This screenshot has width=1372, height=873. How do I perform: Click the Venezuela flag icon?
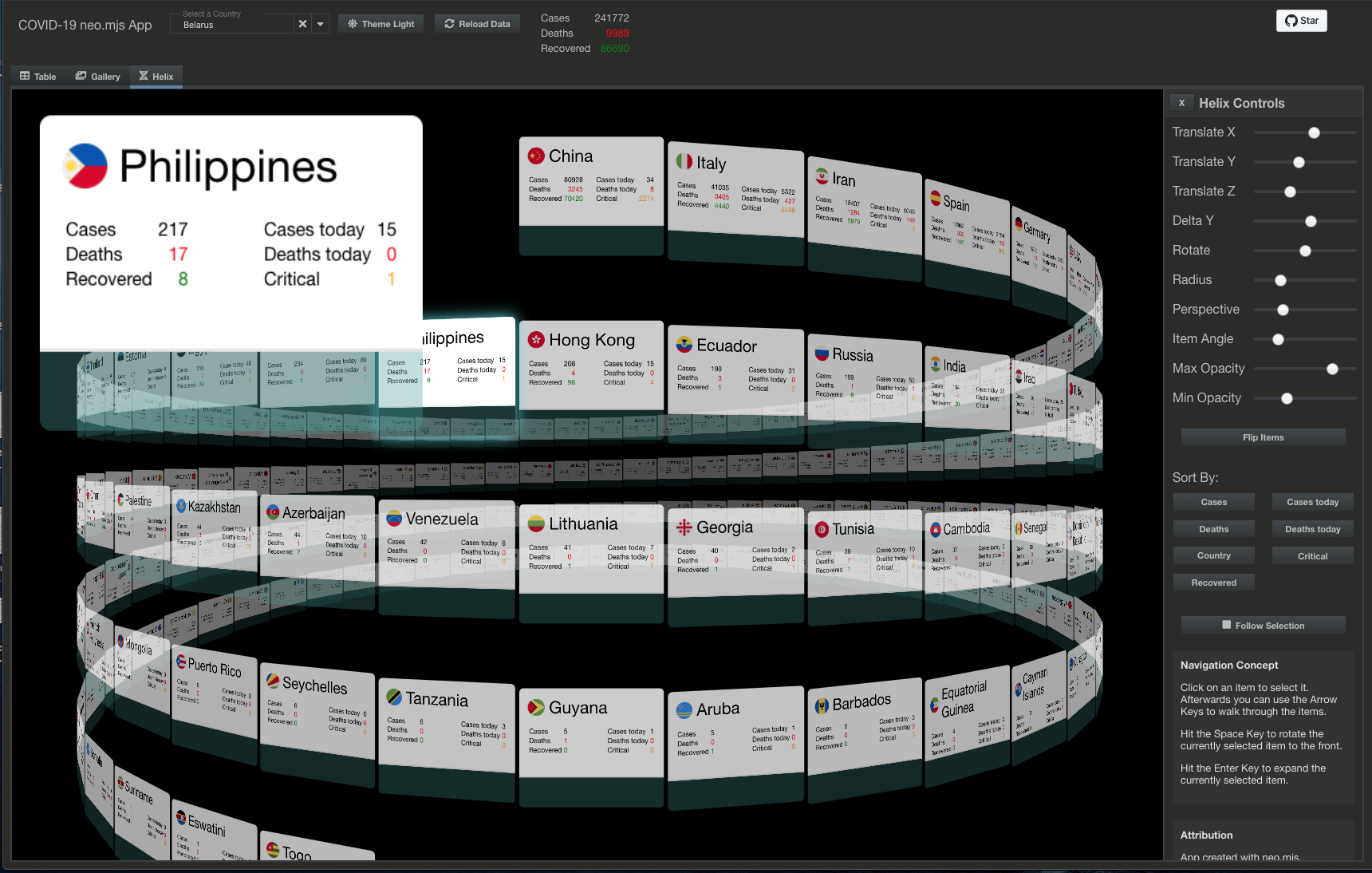tap(394, 519)
